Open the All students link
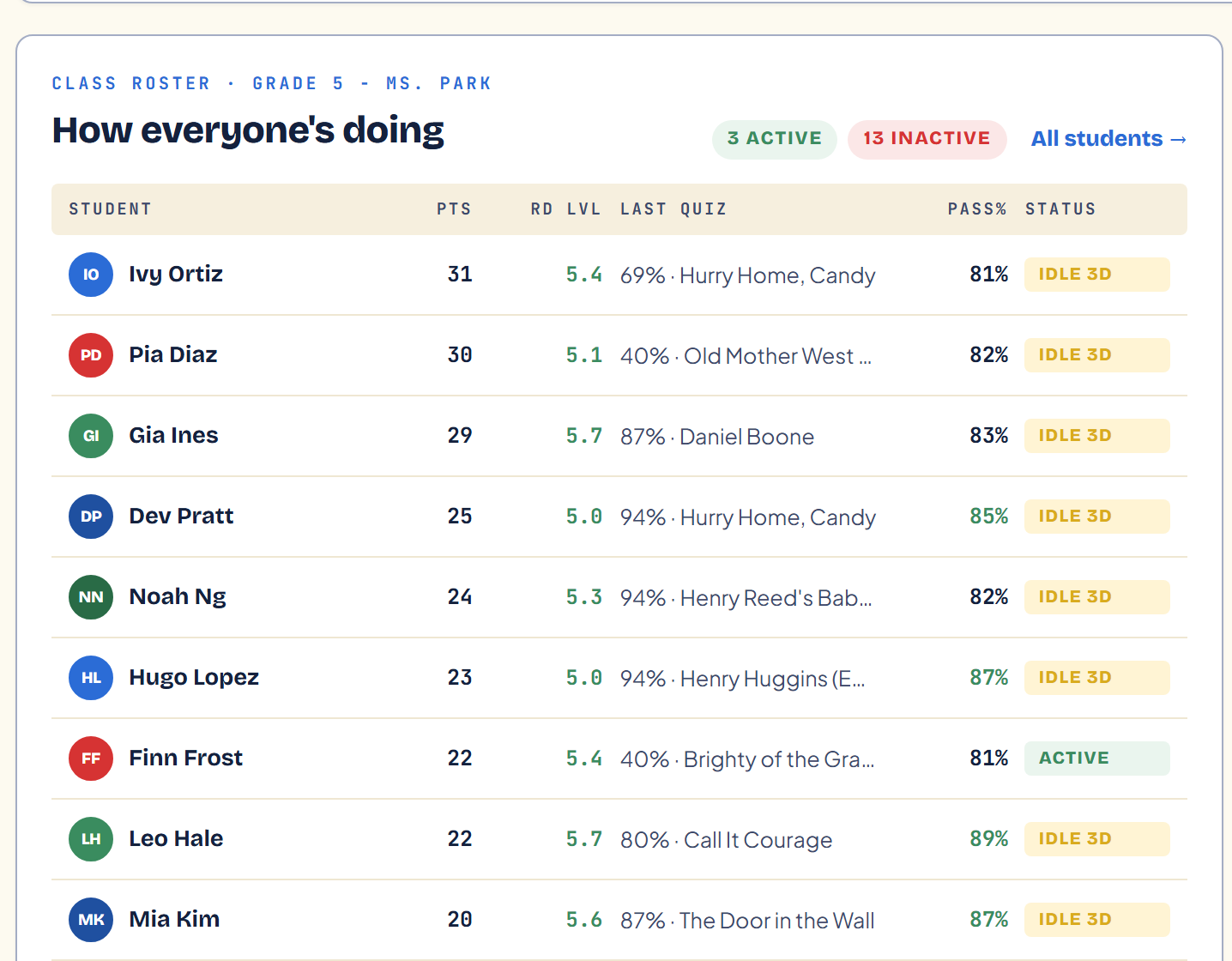The image size is (1232, 961). (1108, 139)
